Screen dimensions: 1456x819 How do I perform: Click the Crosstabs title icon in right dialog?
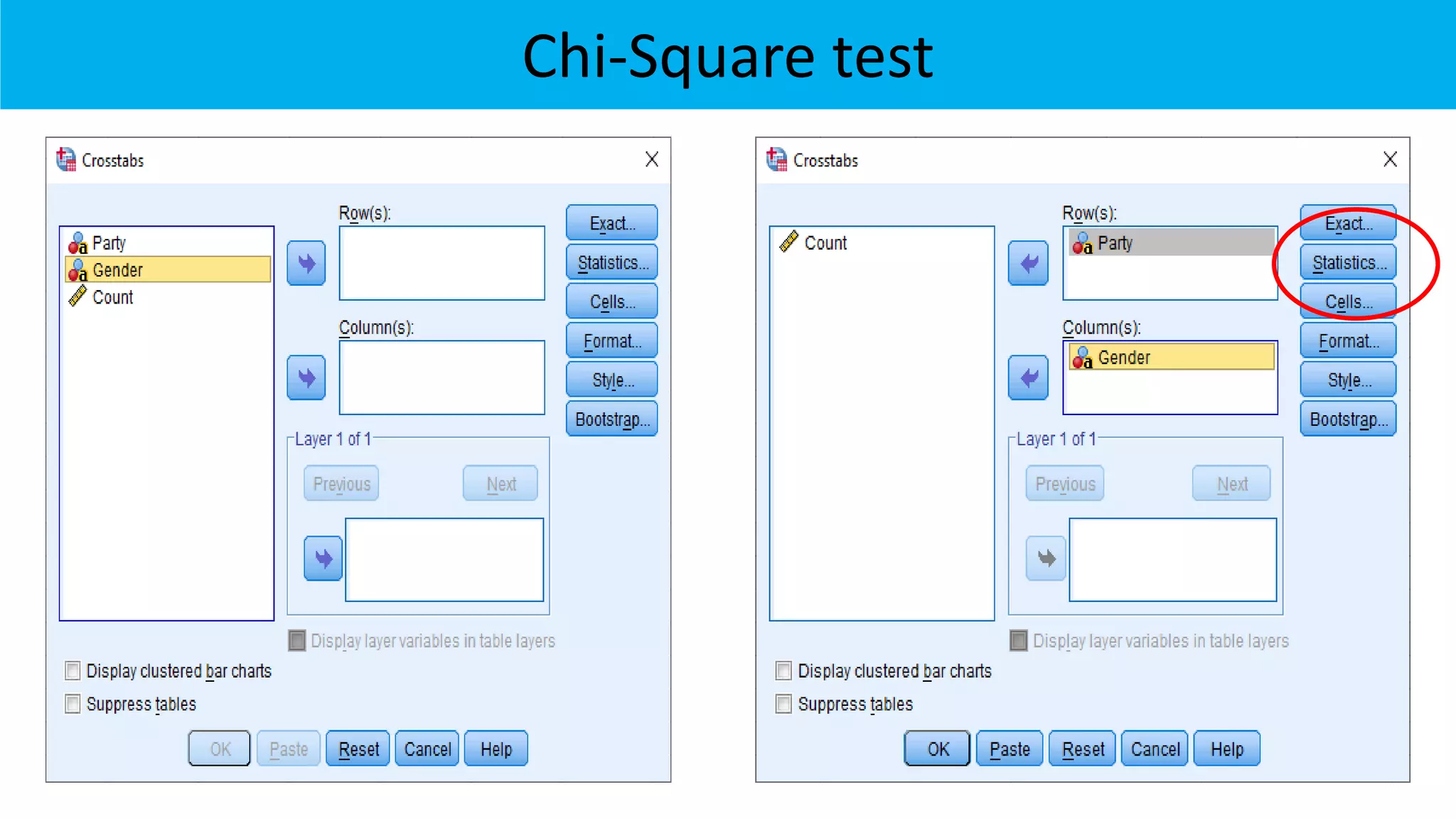pos(776,159)
